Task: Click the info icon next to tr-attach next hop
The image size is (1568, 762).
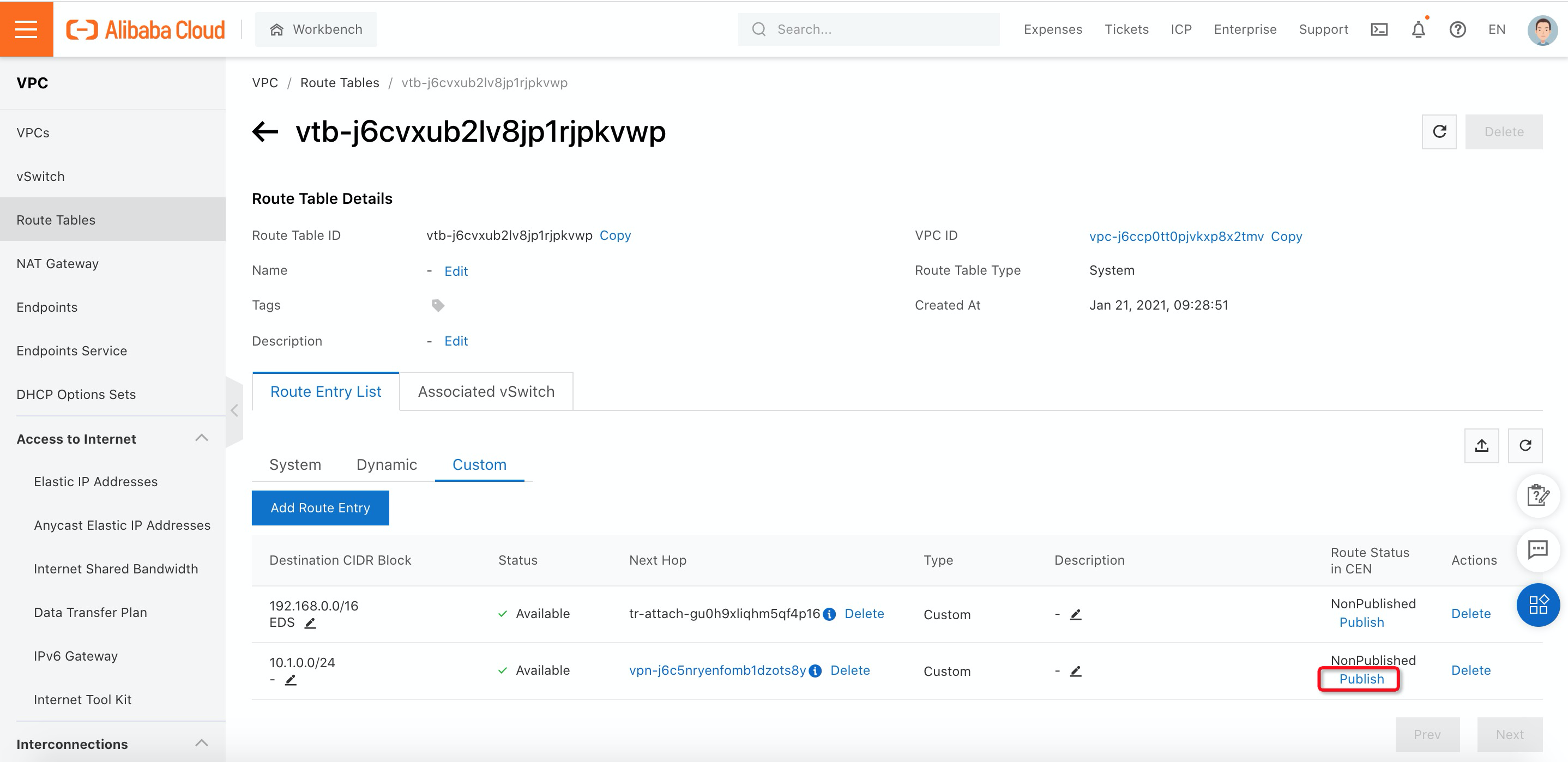Action: [829, 615]
